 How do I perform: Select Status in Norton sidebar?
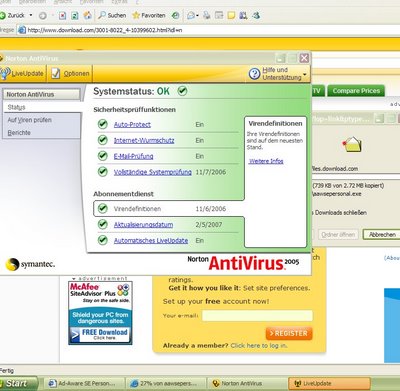tap(16, 107)
